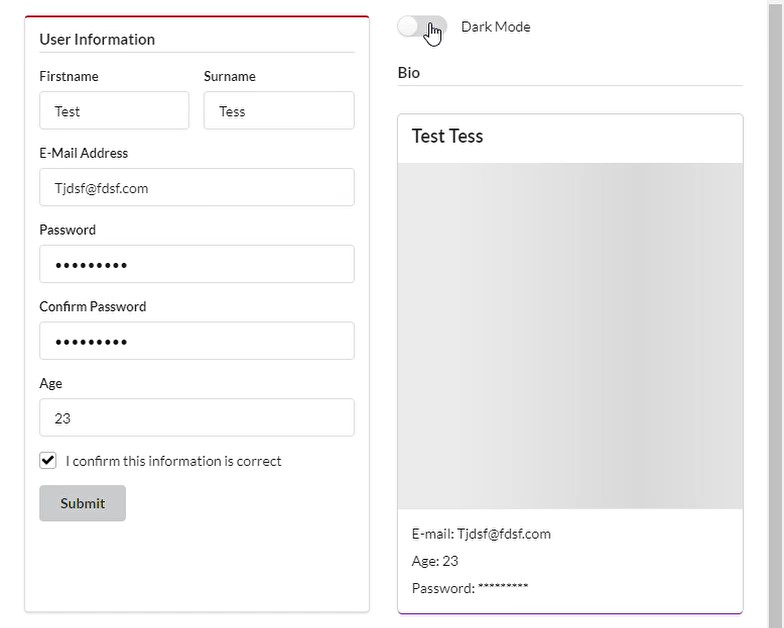784x628 pixels.
Task: Click the E-Mail Address field label
Action: 83,153
